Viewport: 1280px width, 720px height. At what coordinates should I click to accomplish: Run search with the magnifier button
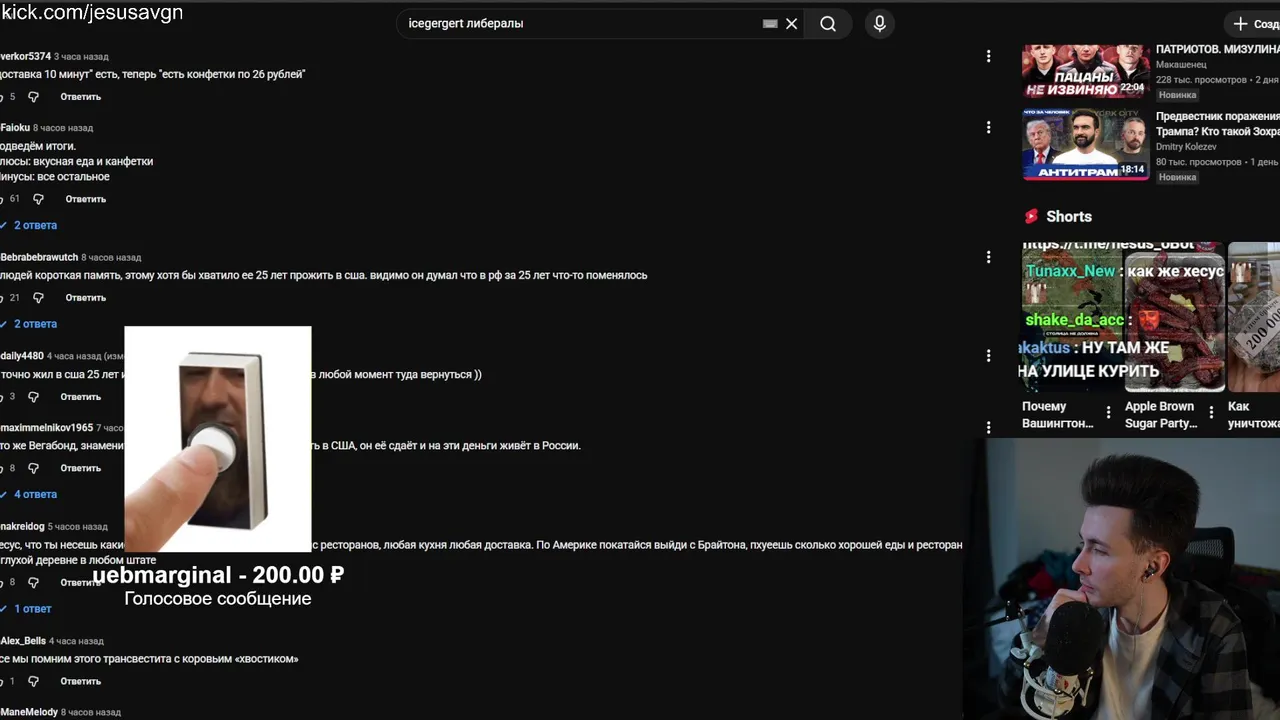click(828, 23)
